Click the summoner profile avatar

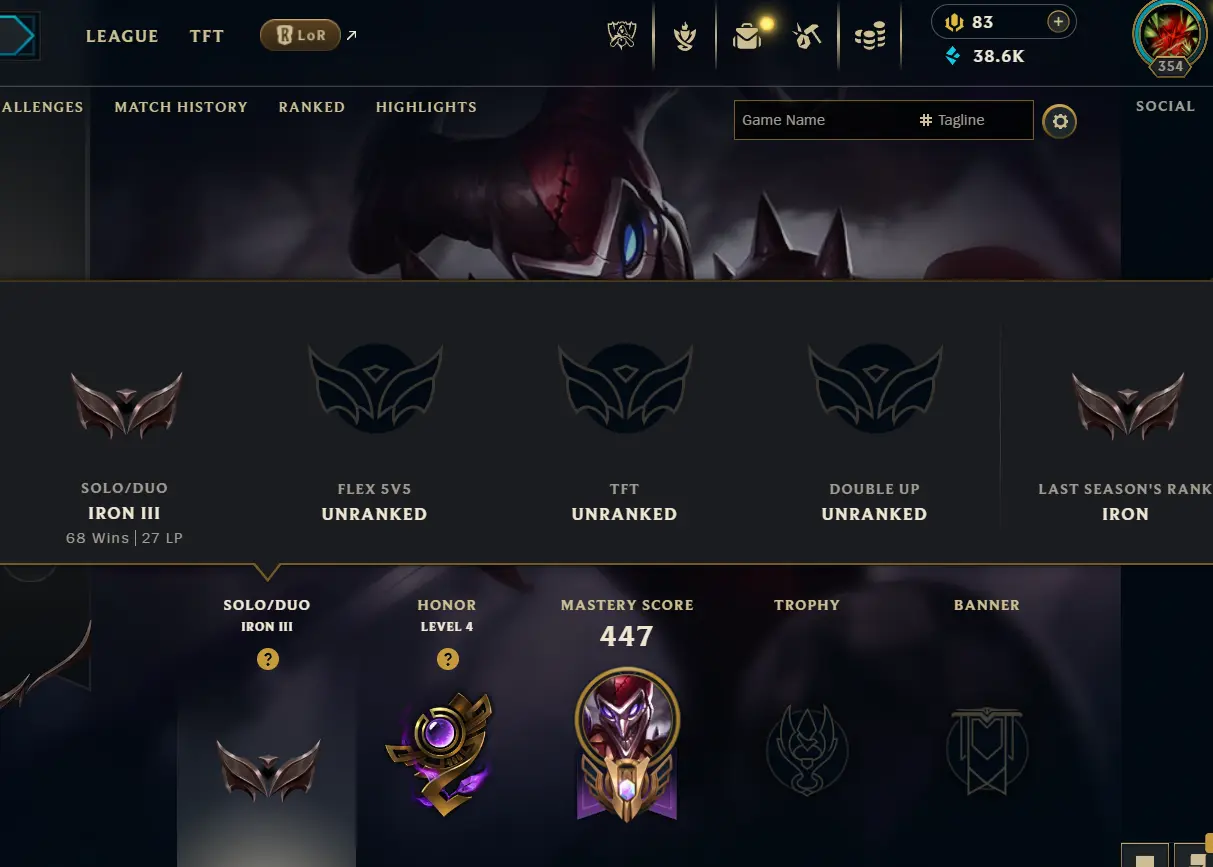(x=1169, y=36)
